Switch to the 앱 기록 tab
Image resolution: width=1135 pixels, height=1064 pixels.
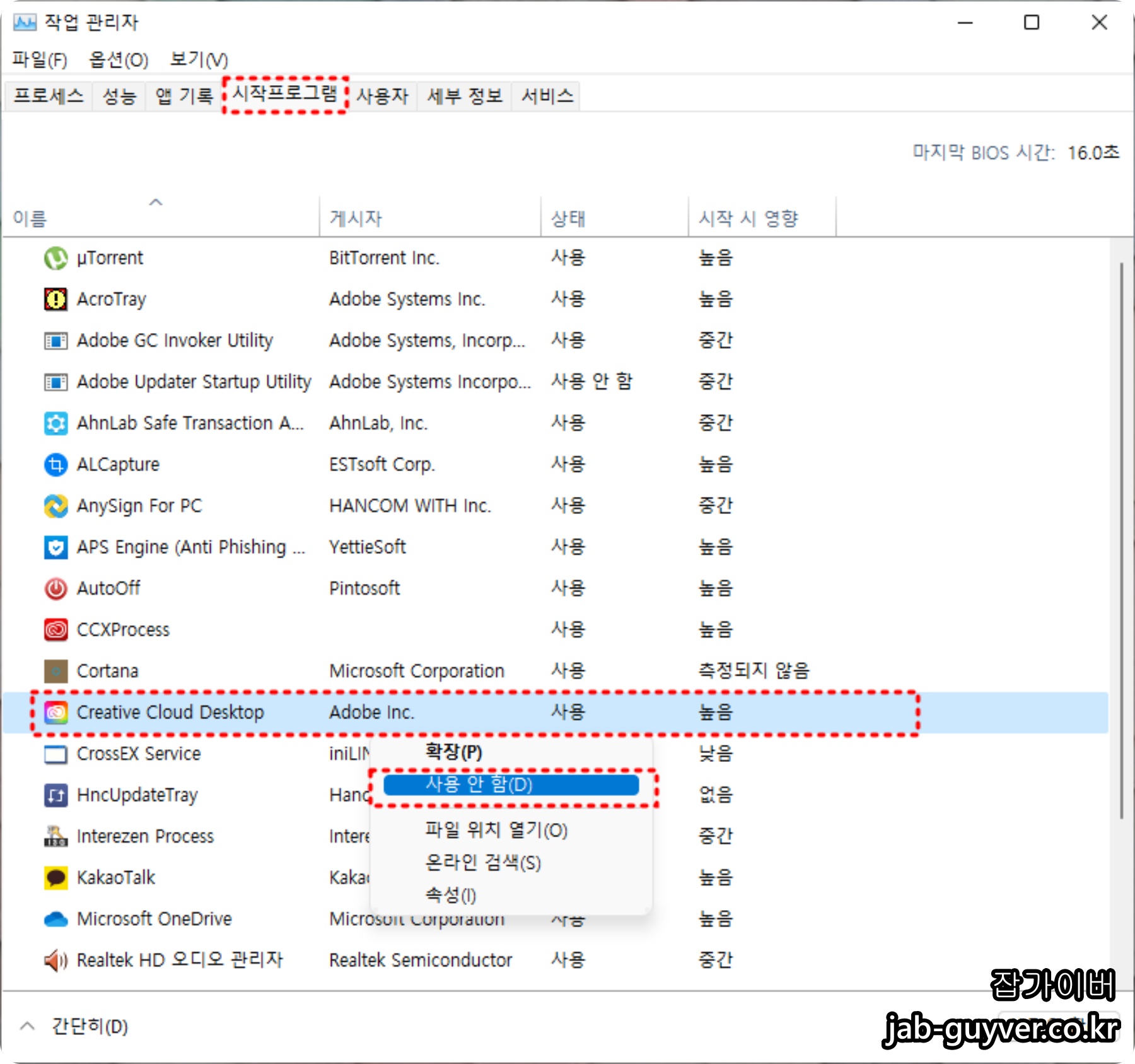(183, 96)
